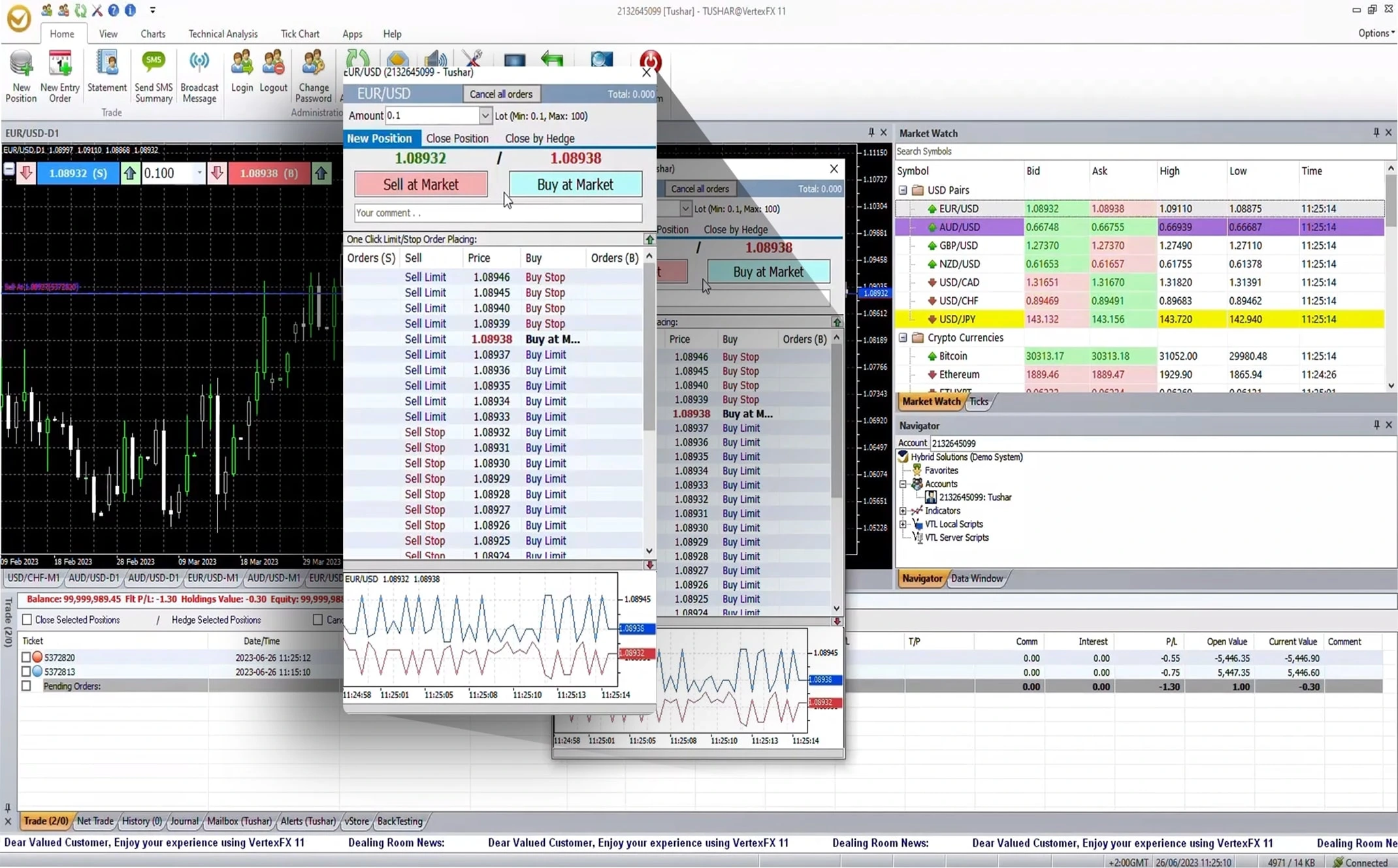Tick the Pending Orders checkbox

[x=26, y=686]
